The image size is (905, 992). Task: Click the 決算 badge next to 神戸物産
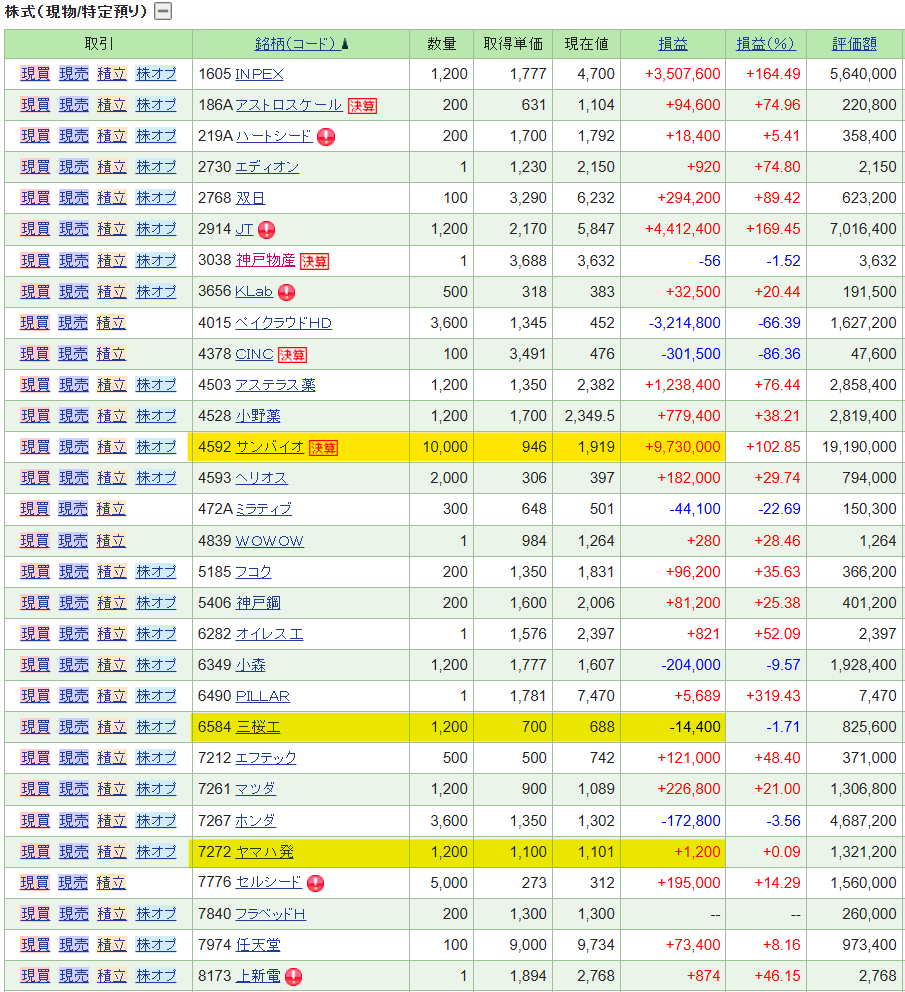(x=314, y=261)
